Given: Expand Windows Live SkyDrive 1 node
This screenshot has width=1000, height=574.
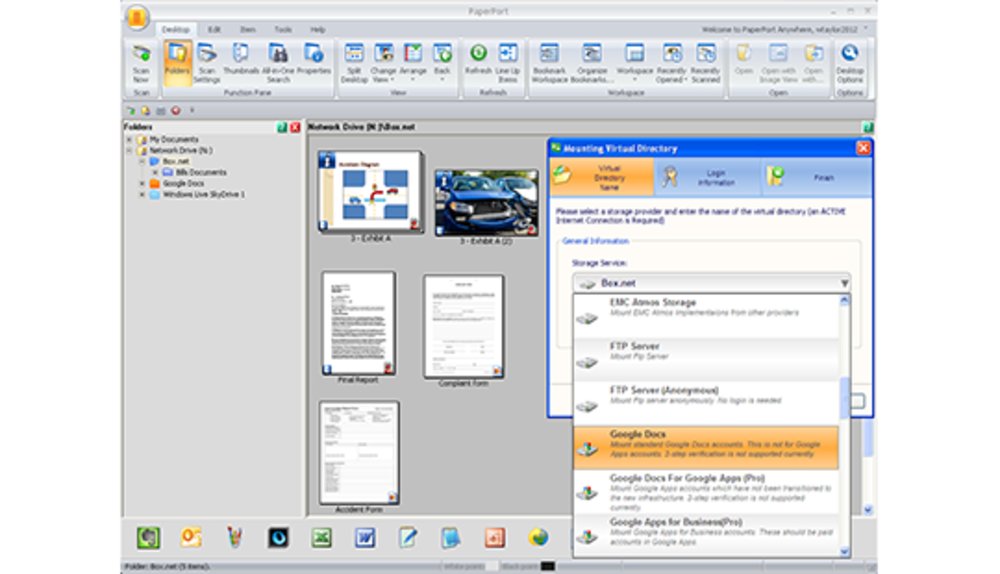Looking at the screenshot, I should 142,195.
